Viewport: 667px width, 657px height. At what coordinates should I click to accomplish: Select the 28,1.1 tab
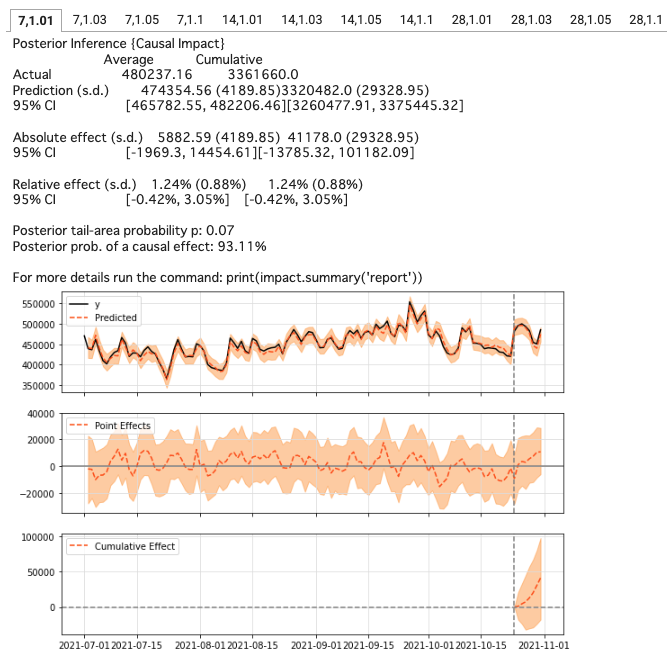[645, 20]
